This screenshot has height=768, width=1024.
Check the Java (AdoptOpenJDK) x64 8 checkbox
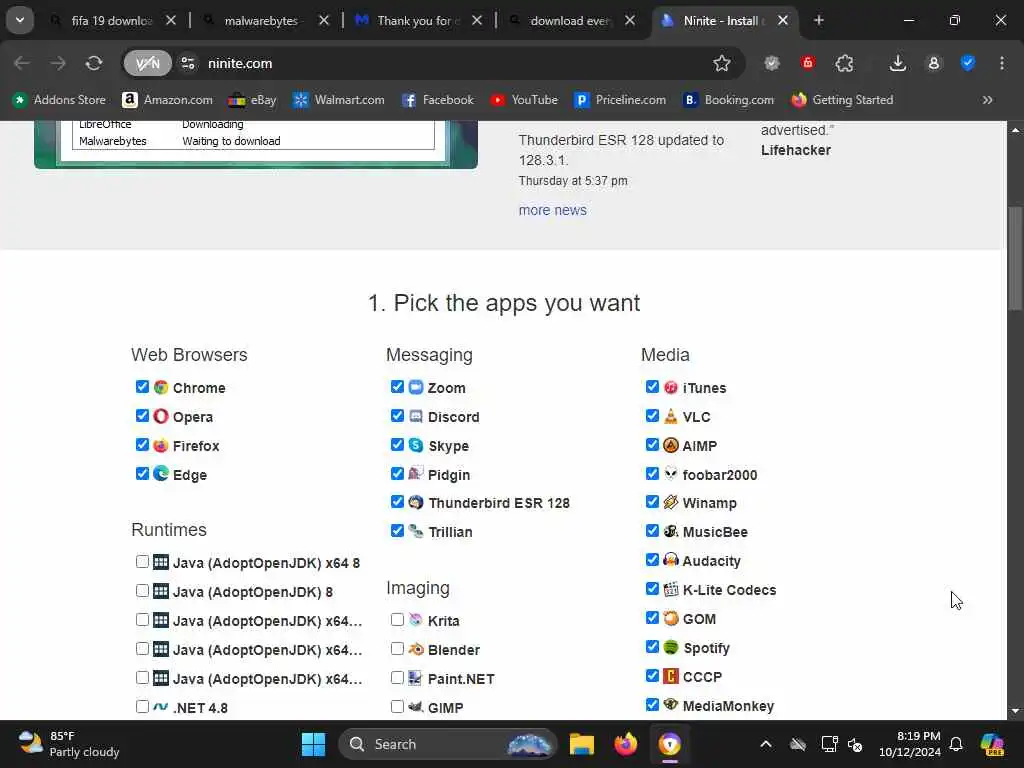click(142, 562)
